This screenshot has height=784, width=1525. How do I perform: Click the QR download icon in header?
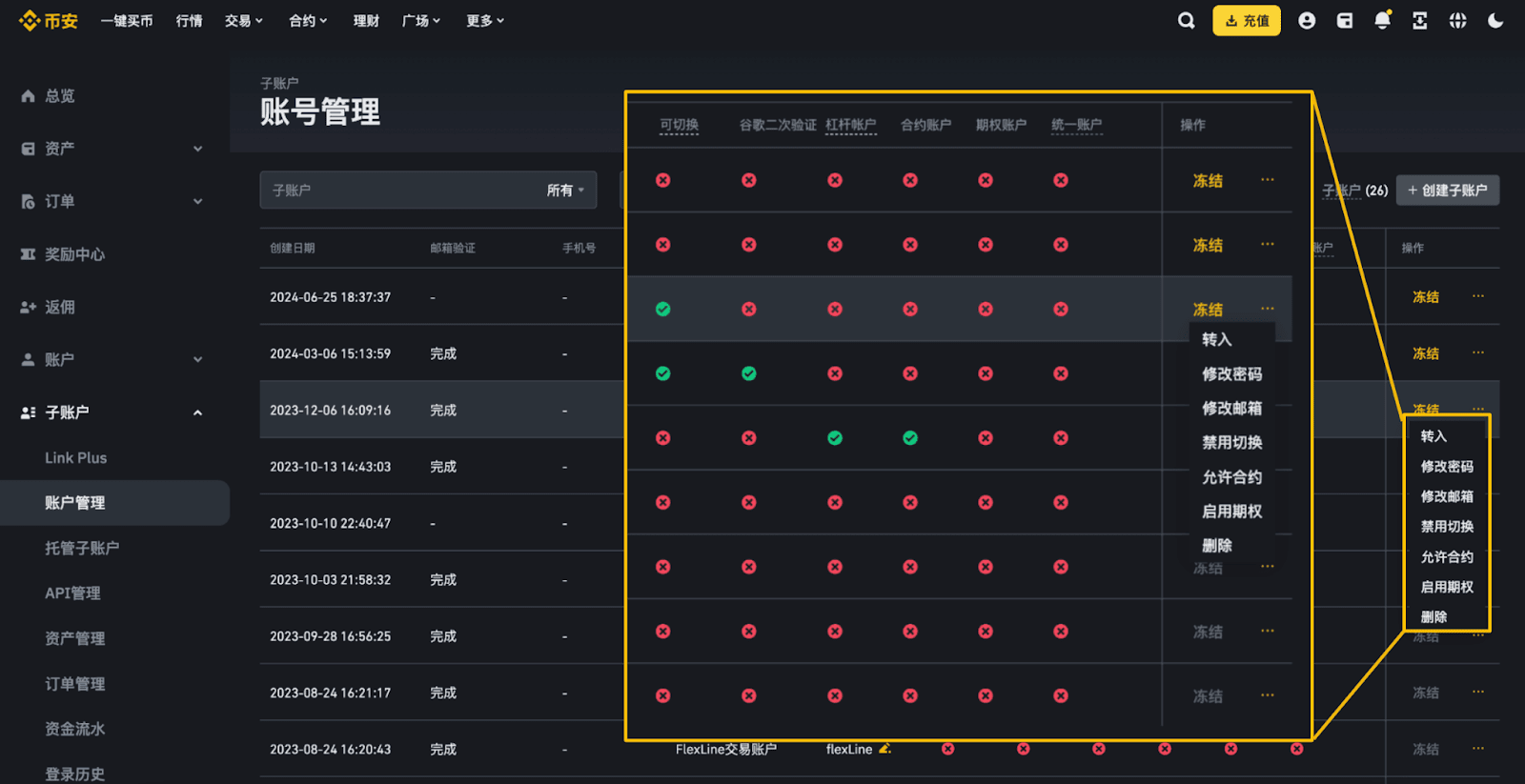(1419, 21)
